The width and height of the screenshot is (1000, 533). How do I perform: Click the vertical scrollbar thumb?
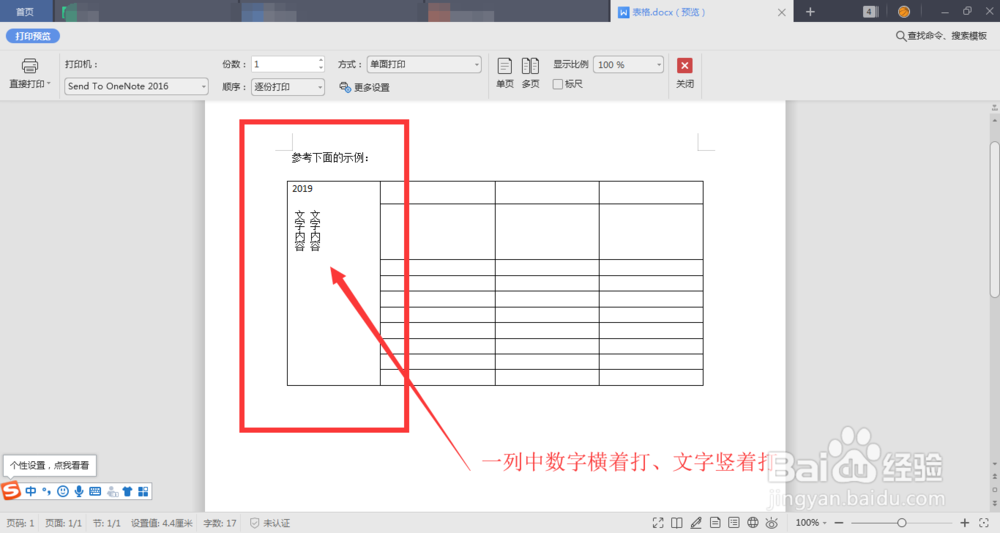pyautogui.click(x=994, y=219)
